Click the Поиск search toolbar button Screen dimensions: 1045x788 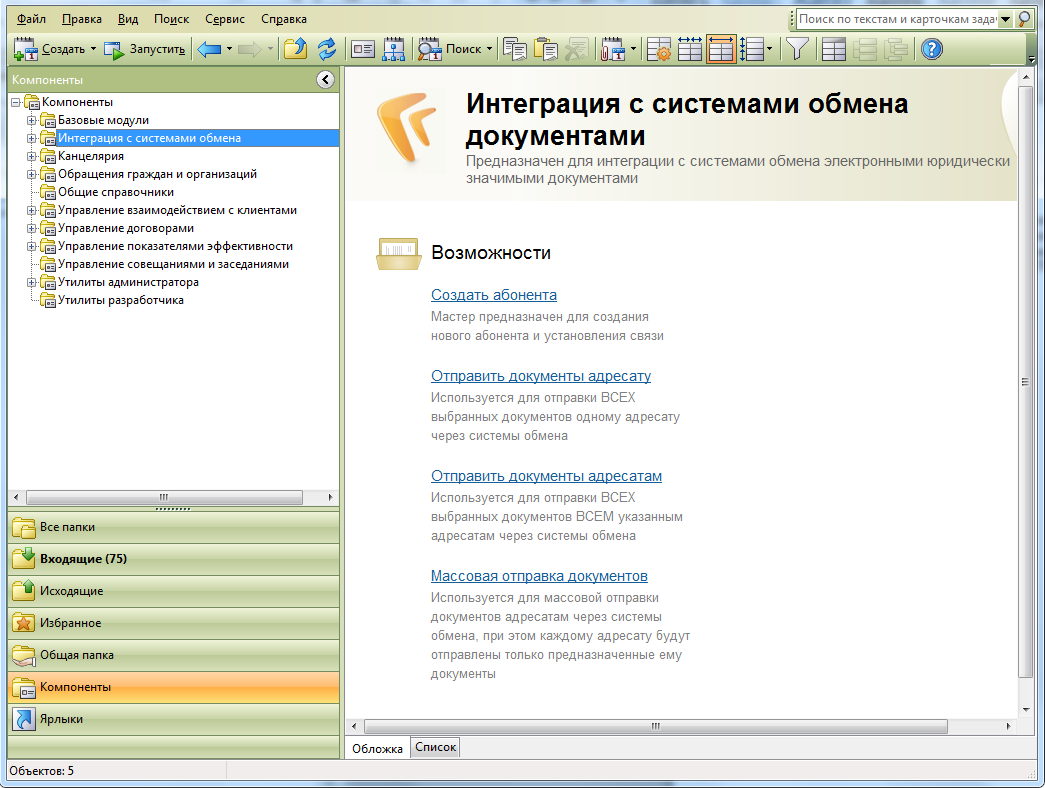point(449,49)
